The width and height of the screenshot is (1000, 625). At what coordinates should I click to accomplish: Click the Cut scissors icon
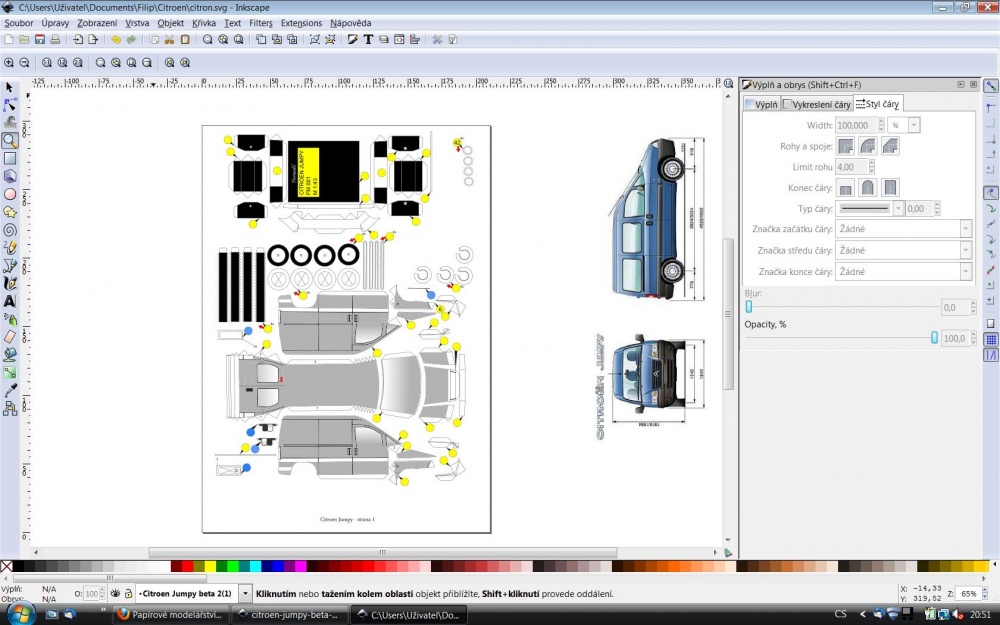[169, 40]
